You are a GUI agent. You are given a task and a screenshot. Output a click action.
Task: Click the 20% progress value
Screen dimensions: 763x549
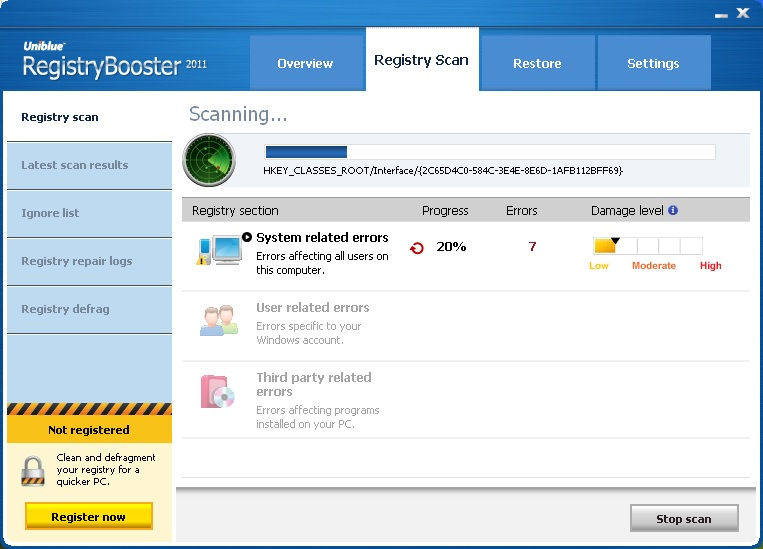coord(451,247)
